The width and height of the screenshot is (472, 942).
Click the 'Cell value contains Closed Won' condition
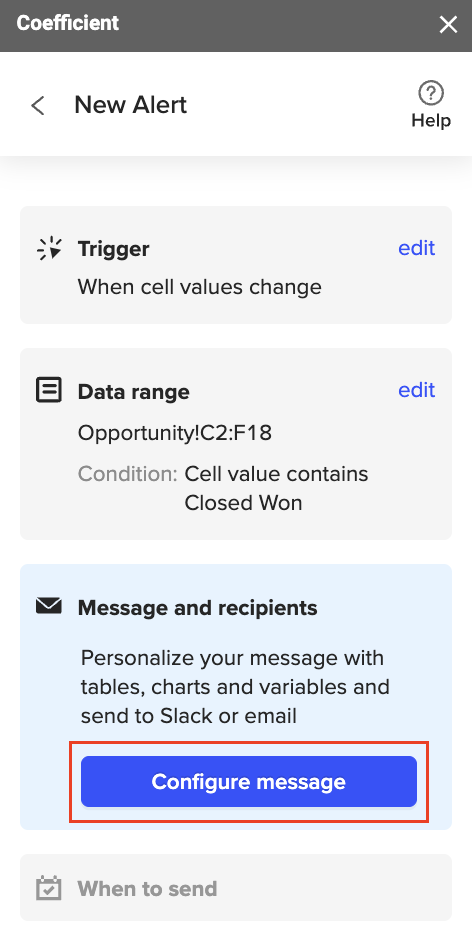pyautogui.click(x=276, y=488)
